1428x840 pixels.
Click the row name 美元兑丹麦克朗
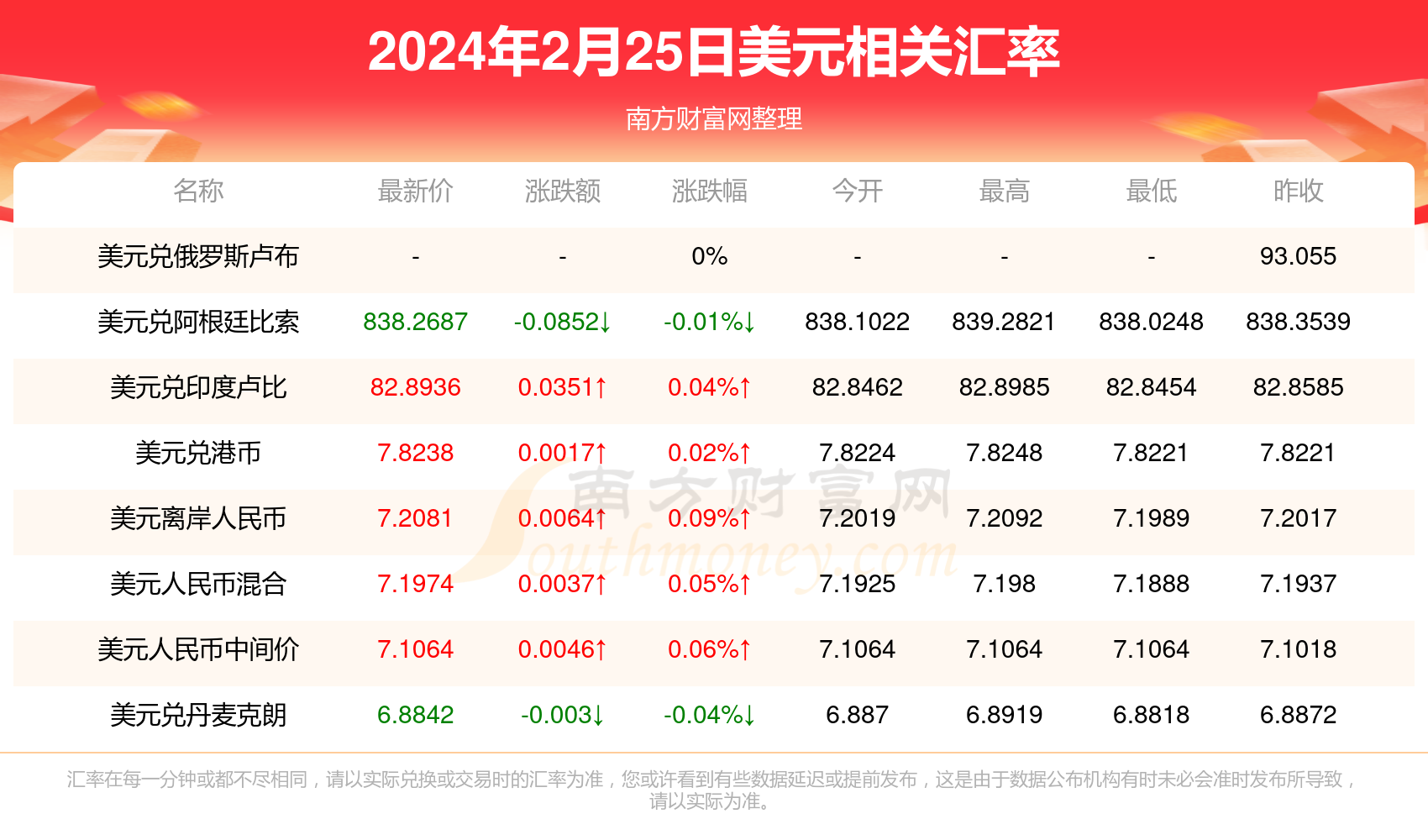[x=198, y=716]
